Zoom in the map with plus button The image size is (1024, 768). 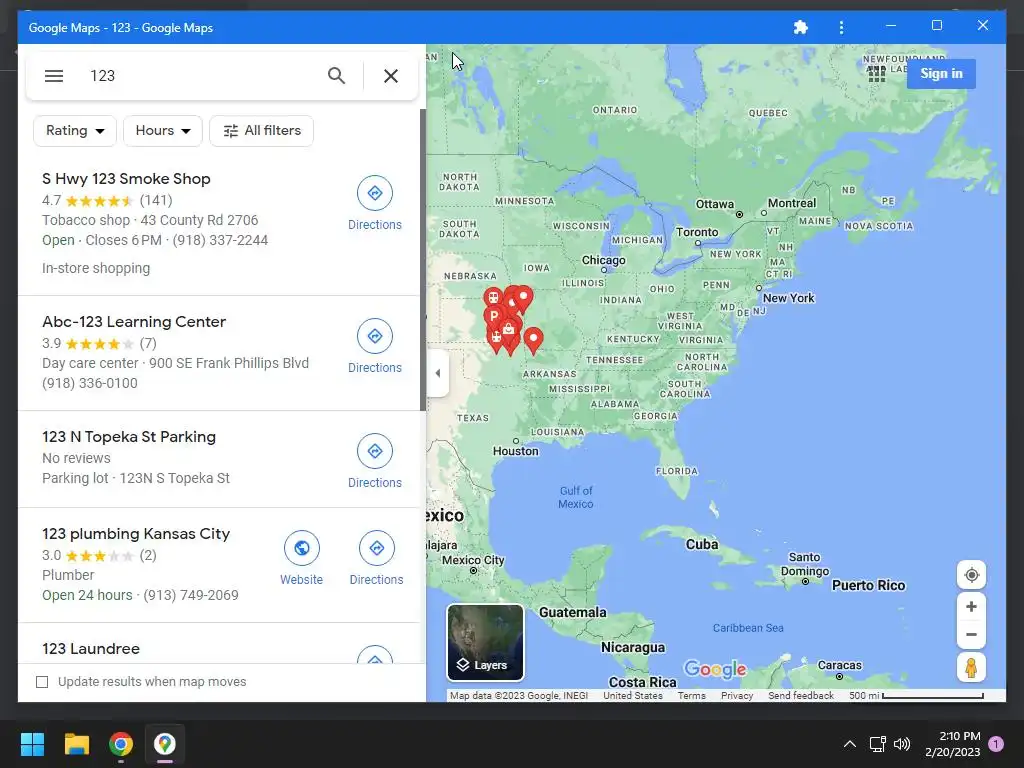point(971,607)
